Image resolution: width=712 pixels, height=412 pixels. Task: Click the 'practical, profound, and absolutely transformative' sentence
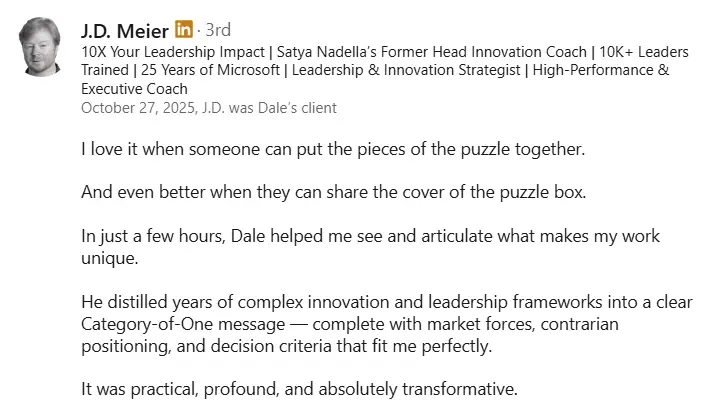[x=299, y=389]
